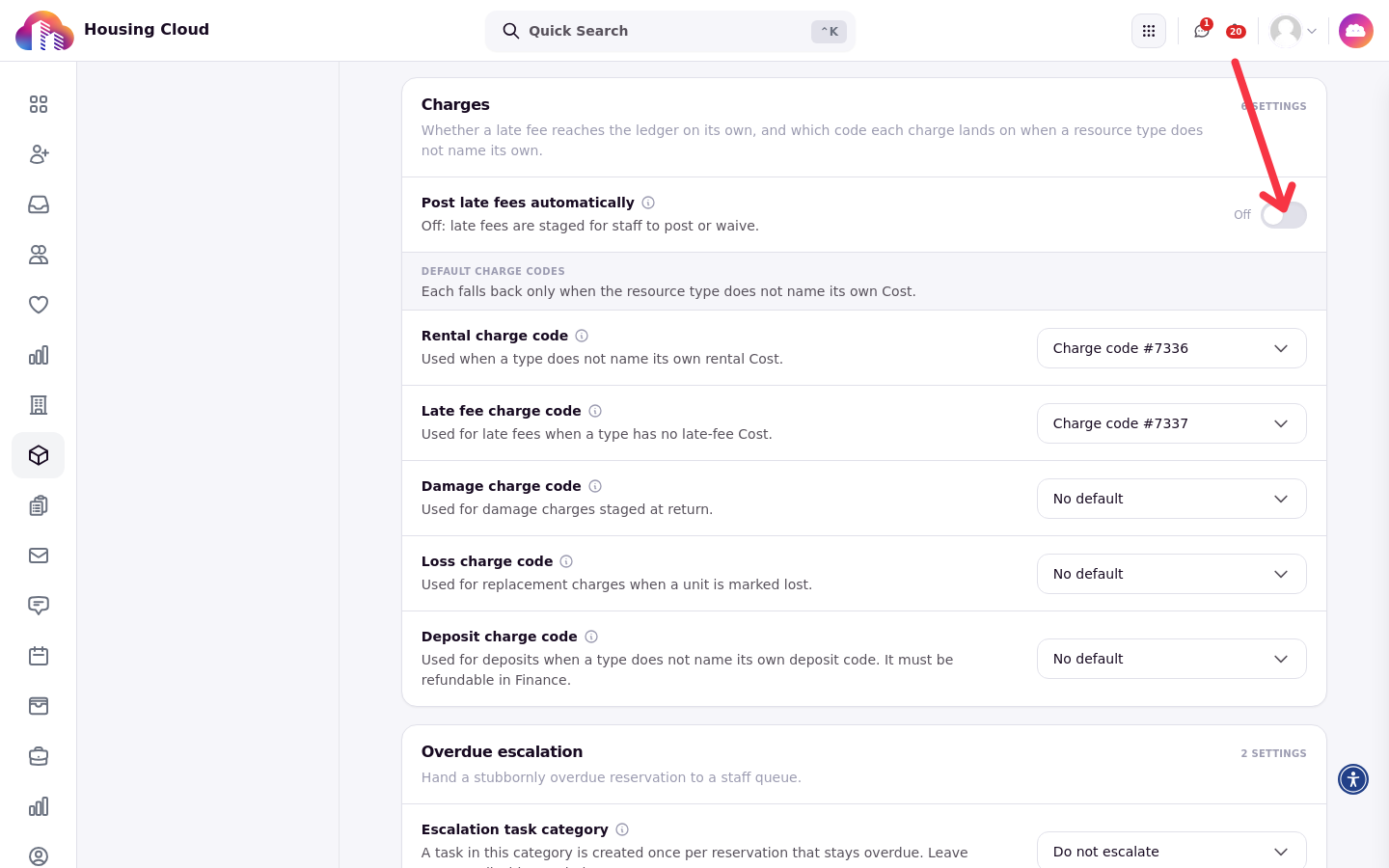The height and width of the screenshot is (868, 1389).
Task: Focus the Quick Search field
Action: tap(670, 31)
